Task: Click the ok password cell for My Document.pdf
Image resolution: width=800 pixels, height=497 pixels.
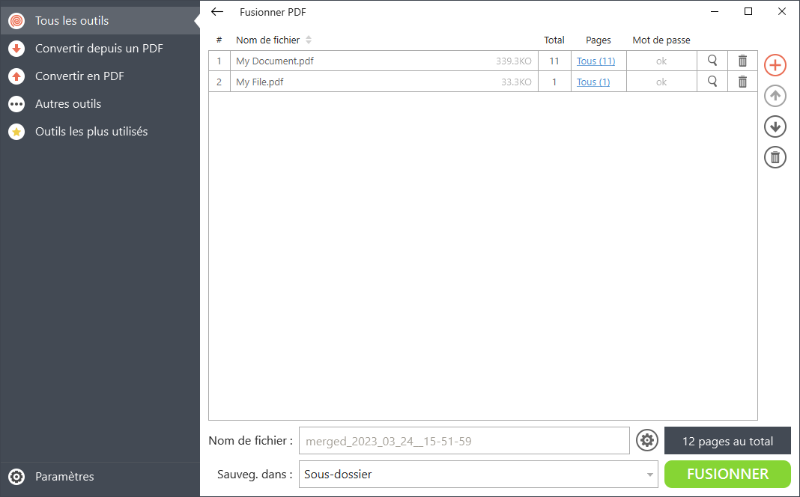Action: (x=661, y=61)
